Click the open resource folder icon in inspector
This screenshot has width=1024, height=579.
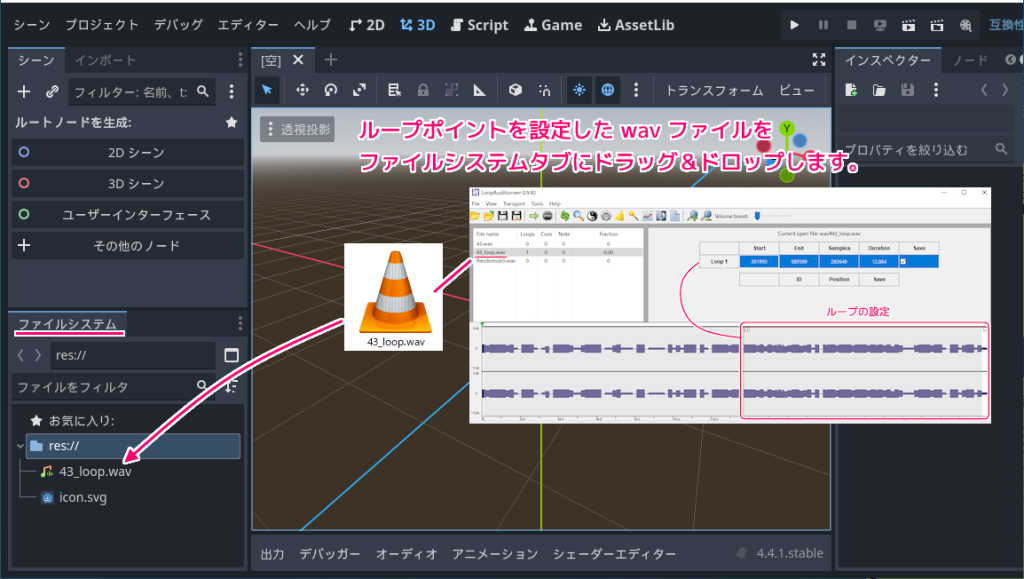[879, 90]
